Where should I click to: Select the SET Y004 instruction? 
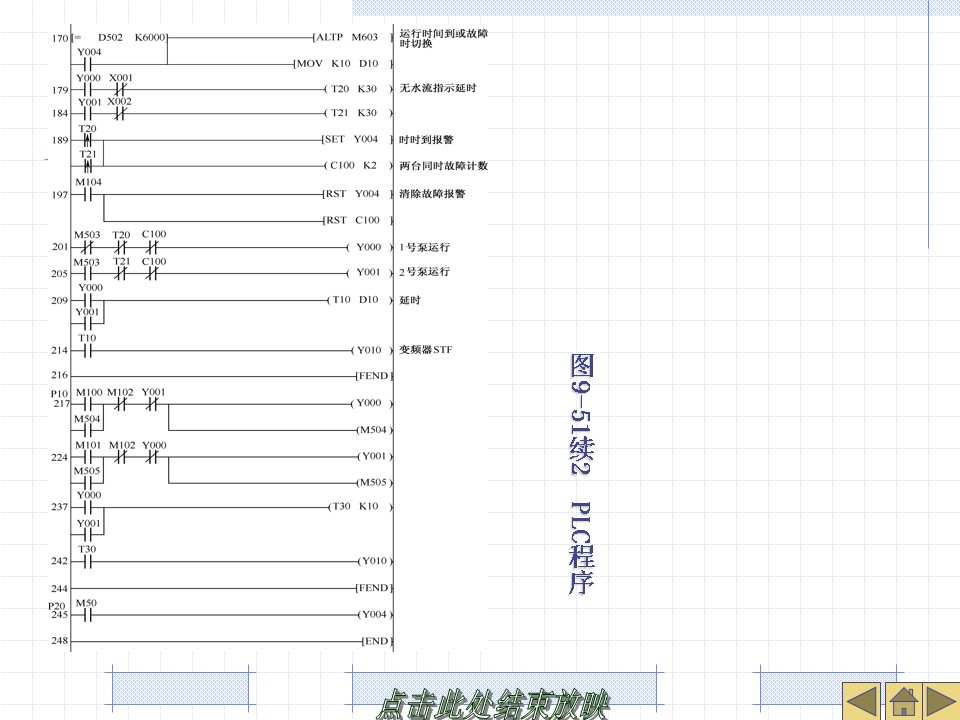(351, 140)
